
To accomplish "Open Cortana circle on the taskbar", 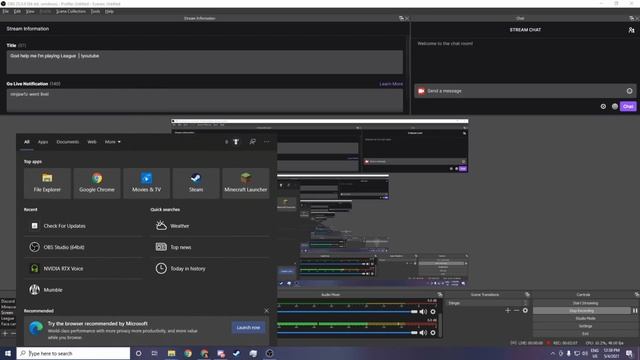I will click(x=139, y=353).
